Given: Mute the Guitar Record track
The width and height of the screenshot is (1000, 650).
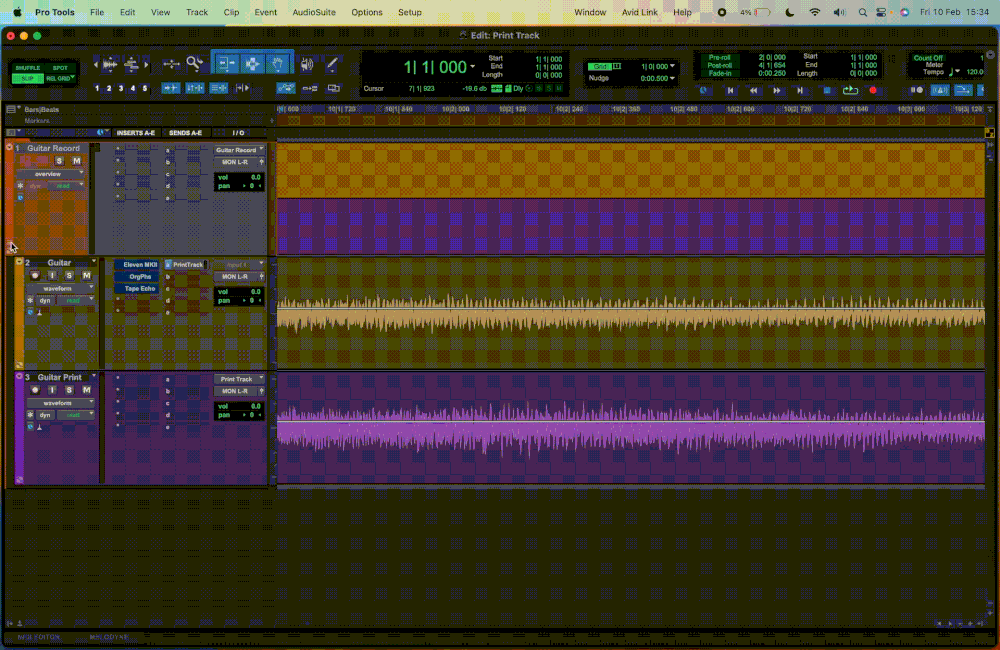Looking at the screenshot, I should [x=76, y=160].
